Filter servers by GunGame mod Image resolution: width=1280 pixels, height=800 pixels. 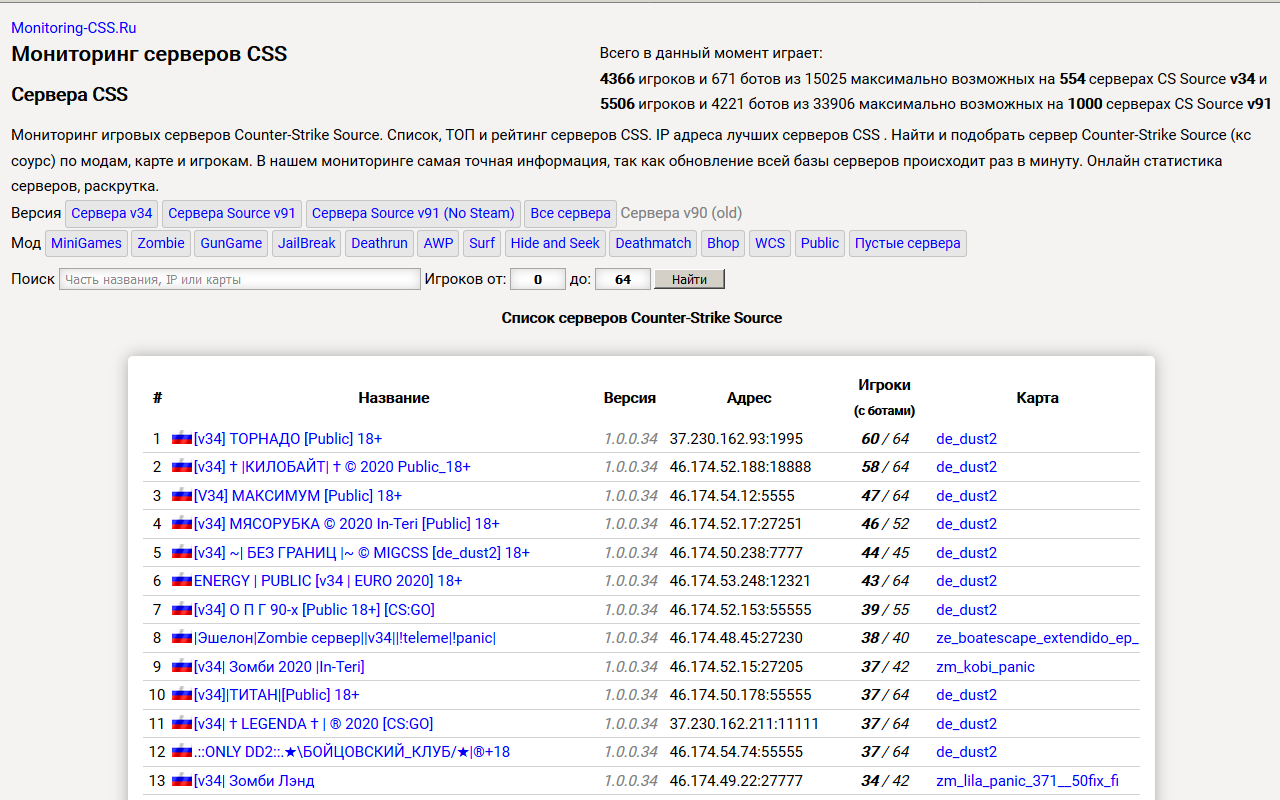[231, 243]
